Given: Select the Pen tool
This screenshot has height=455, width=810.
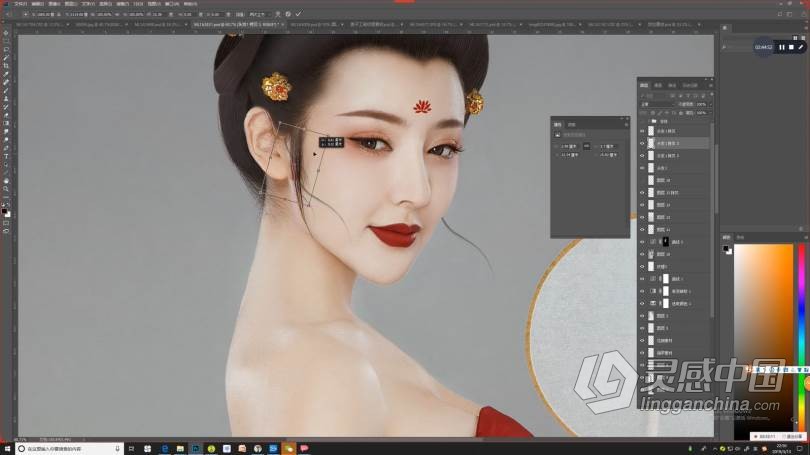Looking at the screenshot, I should coord(6,148).
